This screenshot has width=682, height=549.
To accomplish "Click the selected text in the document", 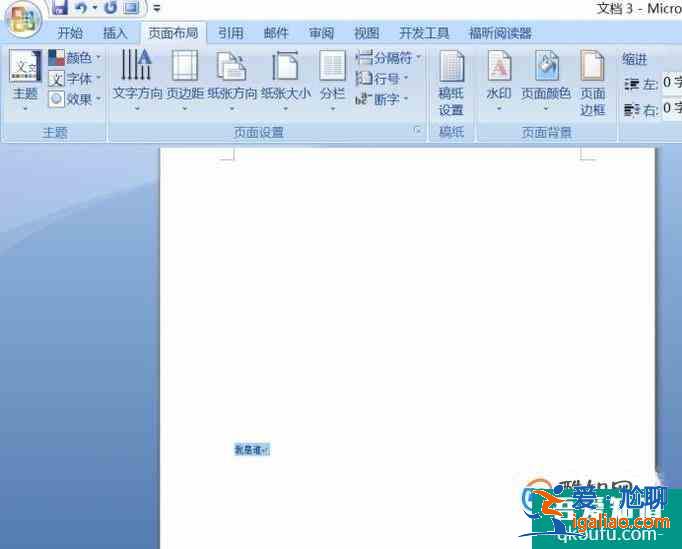I will 251,450.
